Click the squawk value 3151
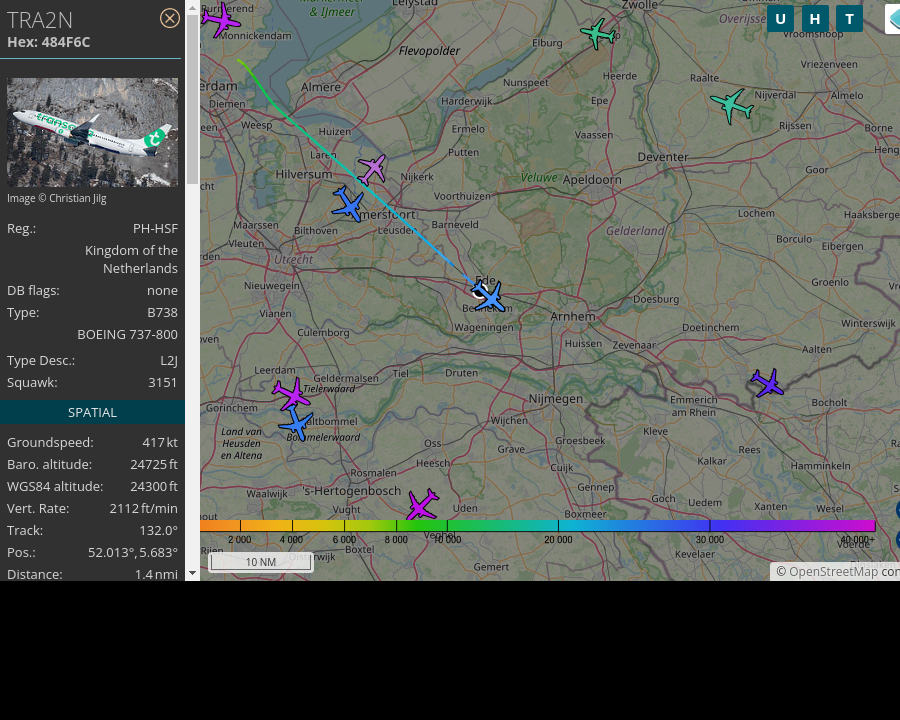This screenshot has height=720, width=900. (162, 382)
